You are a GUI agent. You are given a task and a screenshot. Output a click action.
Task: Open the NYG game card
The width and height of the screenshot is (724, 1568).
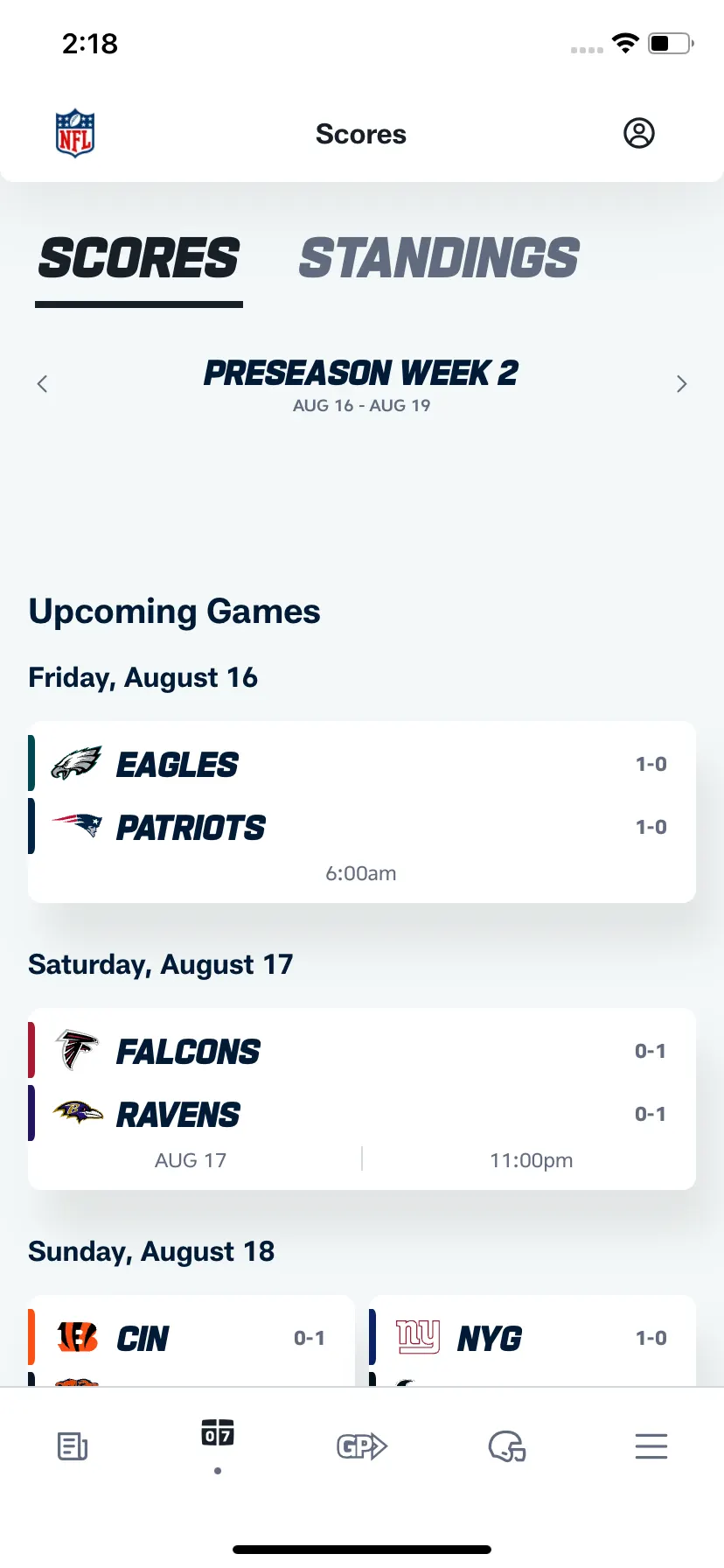(x=533, y=1340)
